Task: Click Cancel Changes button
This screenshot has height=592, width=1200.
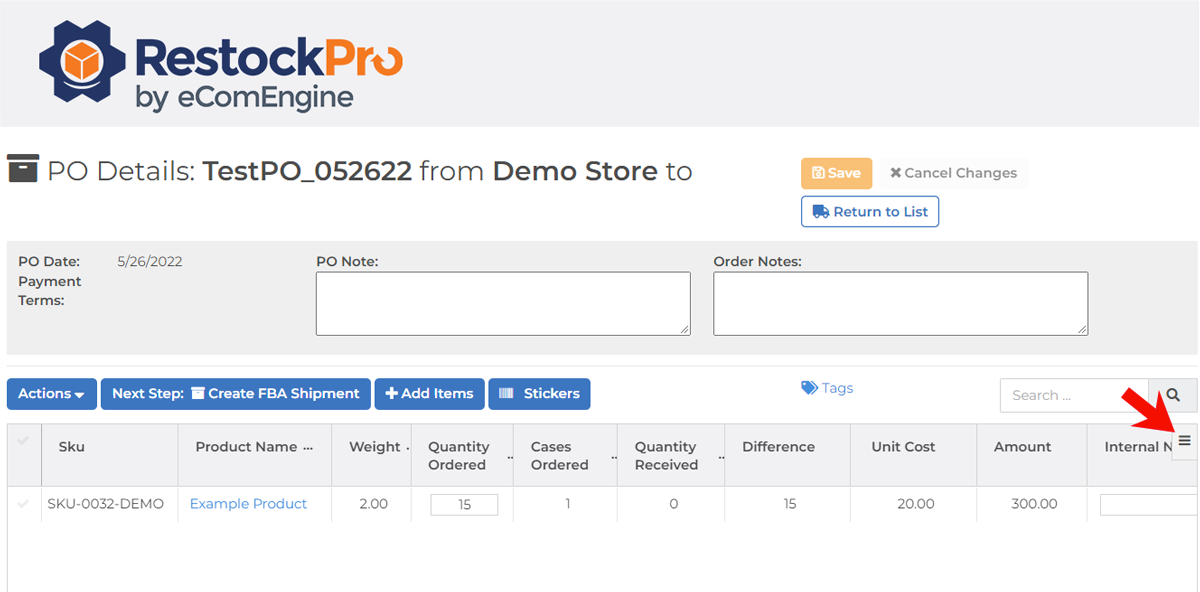Action: tap(953, 173)
